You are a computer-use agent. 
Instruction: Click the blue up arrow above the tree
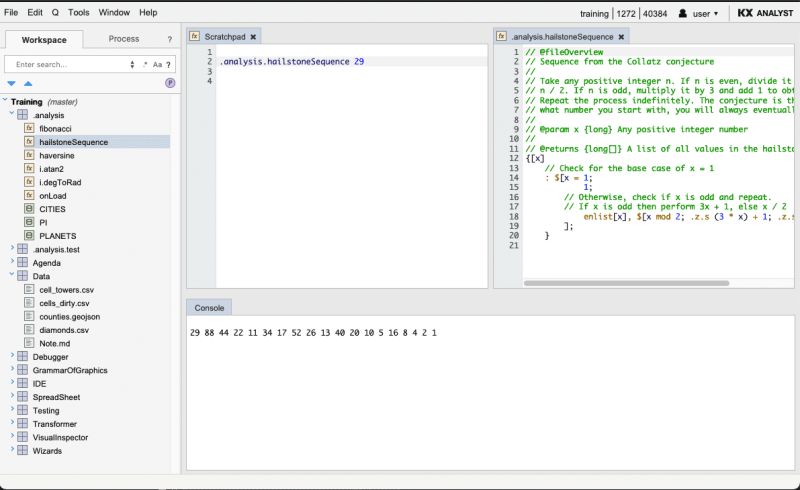click(x=28, y=83)
